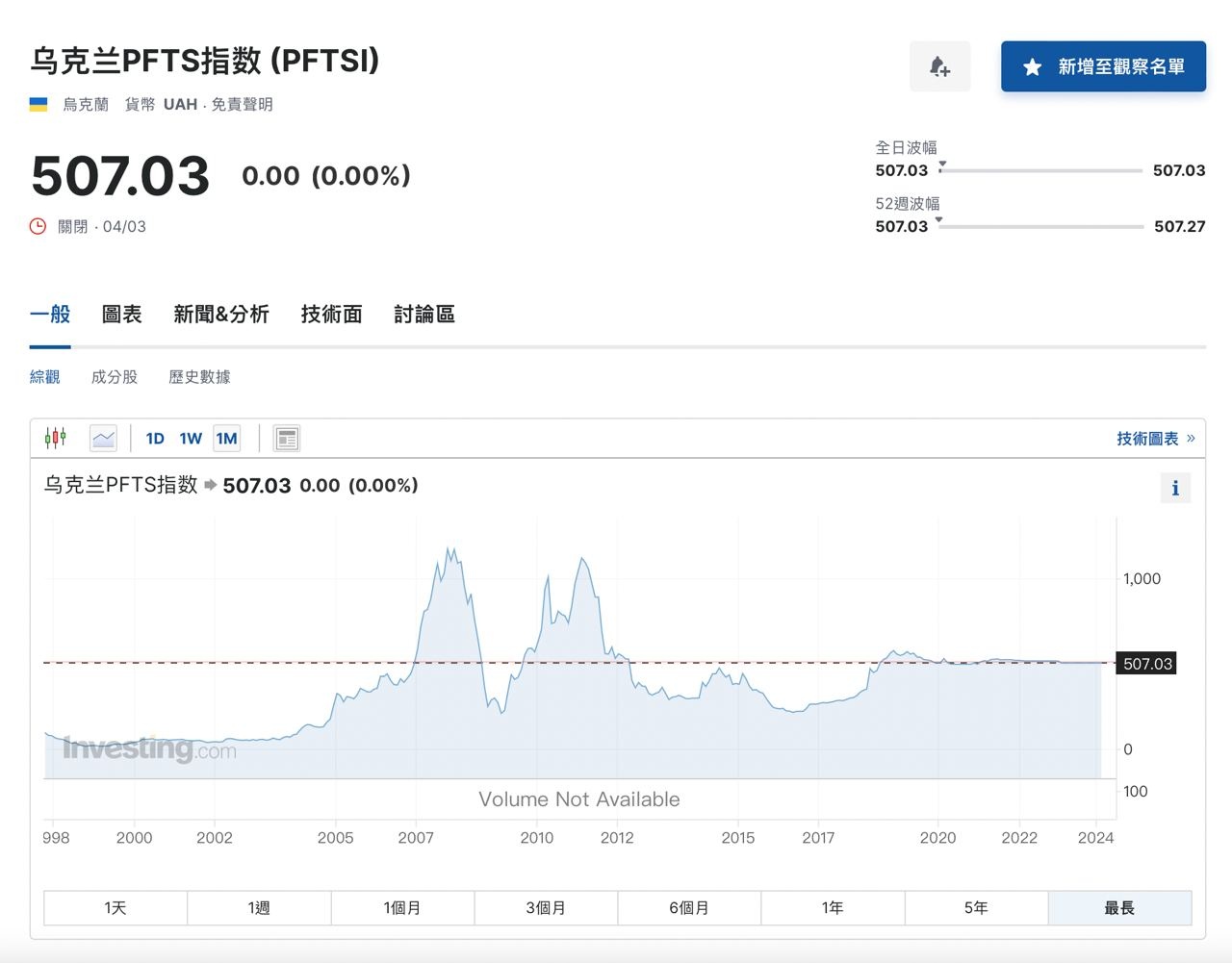Select the 1個月 time range
1232x963 pixels.
pos(402,907)
